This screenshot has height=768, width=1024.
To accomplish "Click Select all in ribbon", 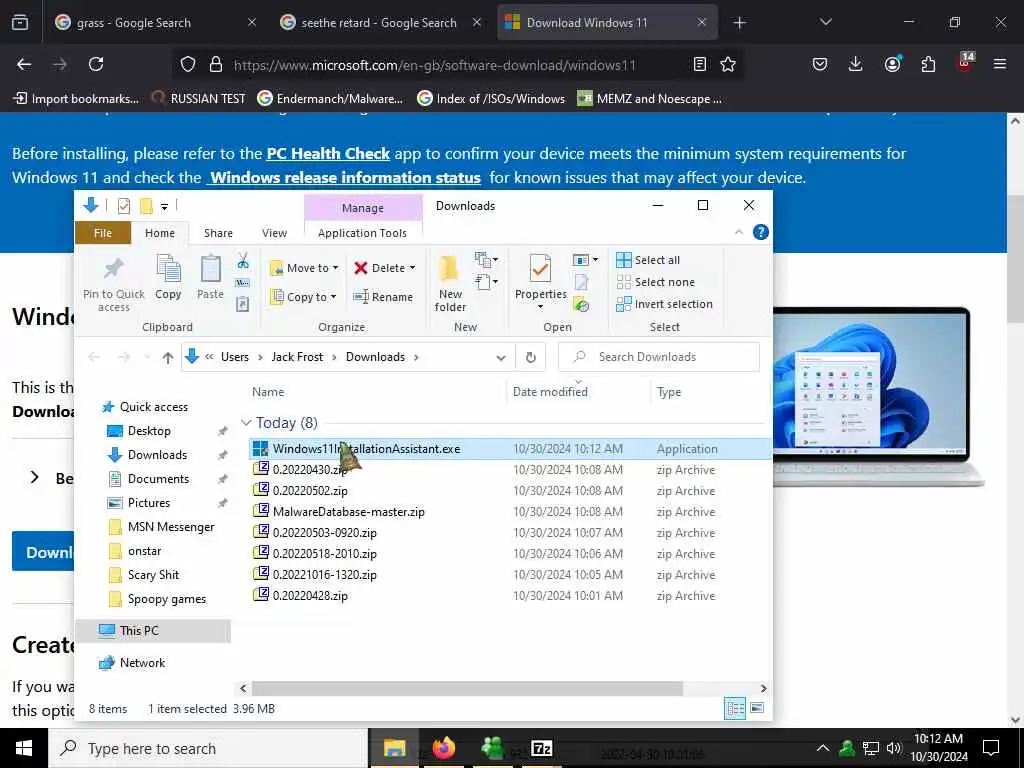I will pyautogui.click(x=648, y=260).
